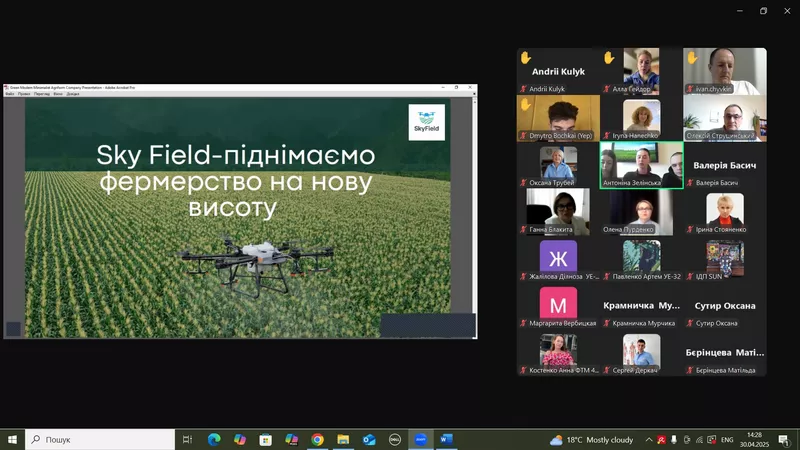The height and width of the screenshot is (450, 800).
Task: Click the microphone tray icon
Action: [x=674, y=440]
